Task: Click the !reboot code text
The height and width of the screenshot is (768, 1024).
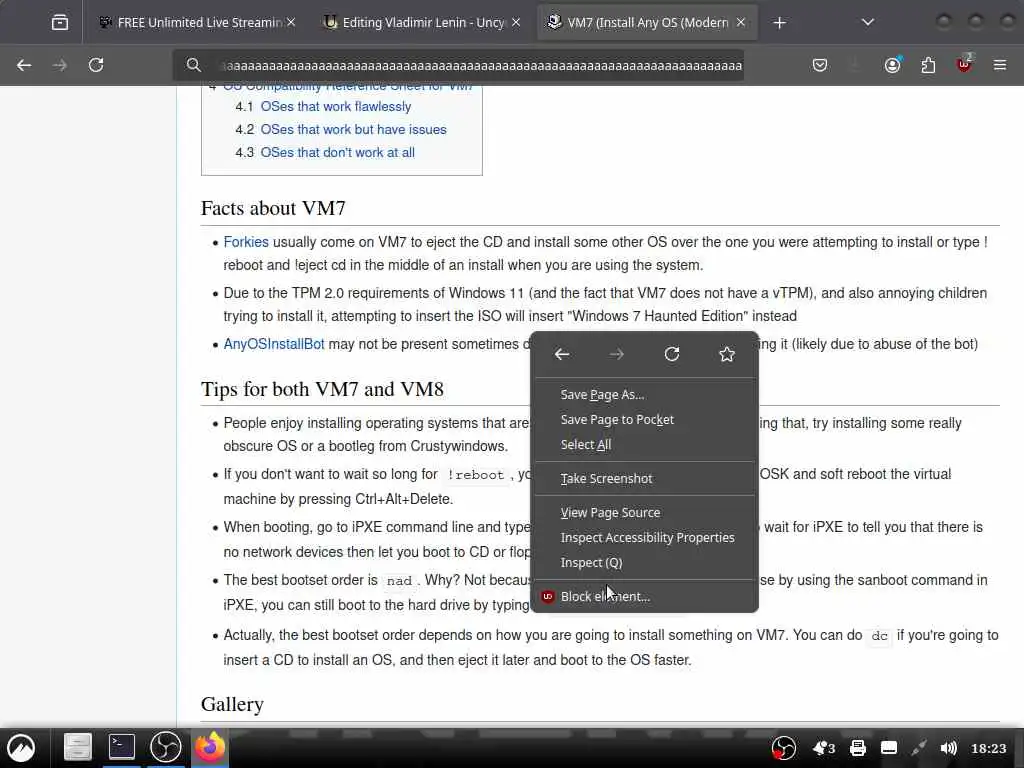Action: [475, 475]
